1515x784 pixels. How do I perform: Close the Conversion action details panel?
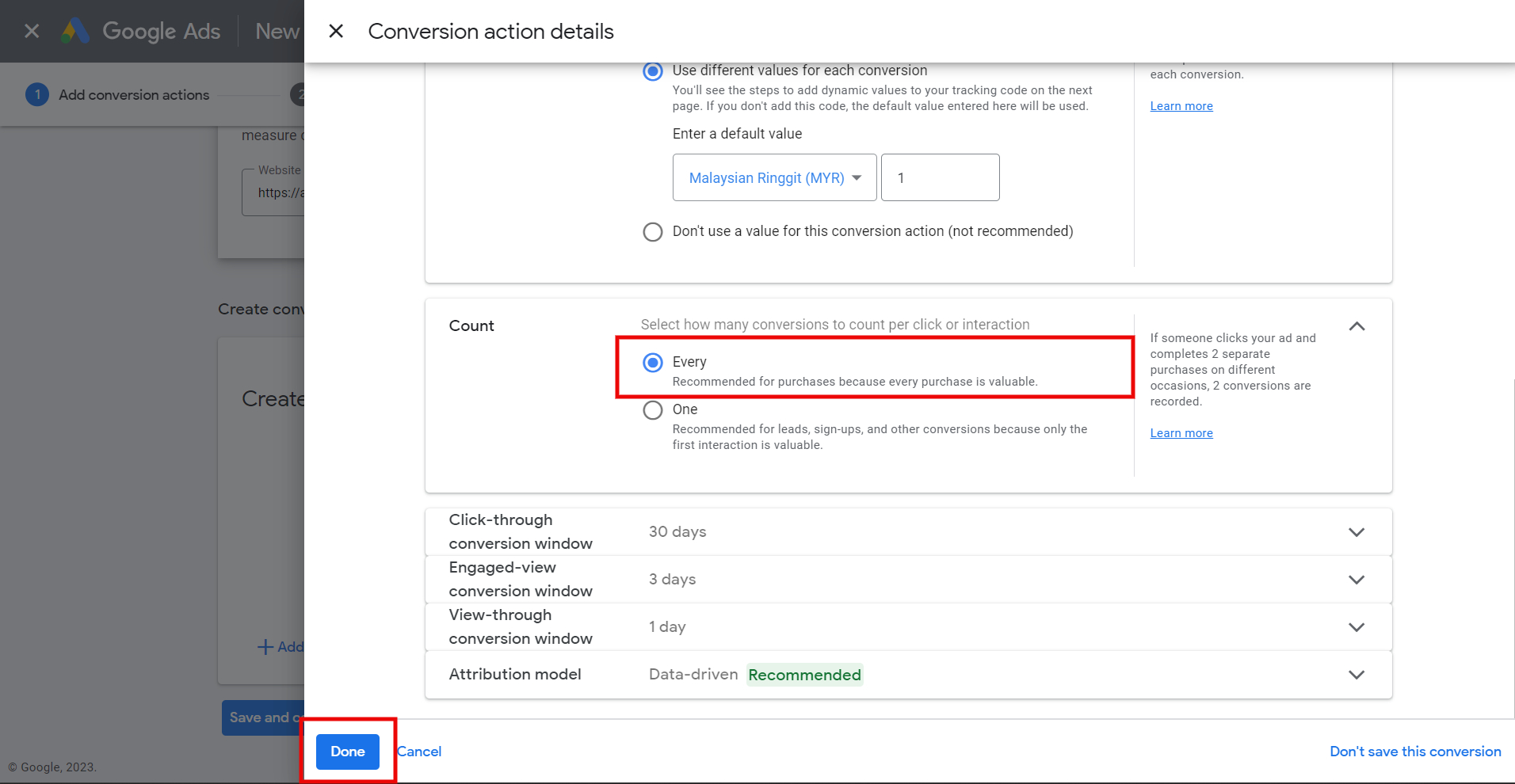click(336, 31)
